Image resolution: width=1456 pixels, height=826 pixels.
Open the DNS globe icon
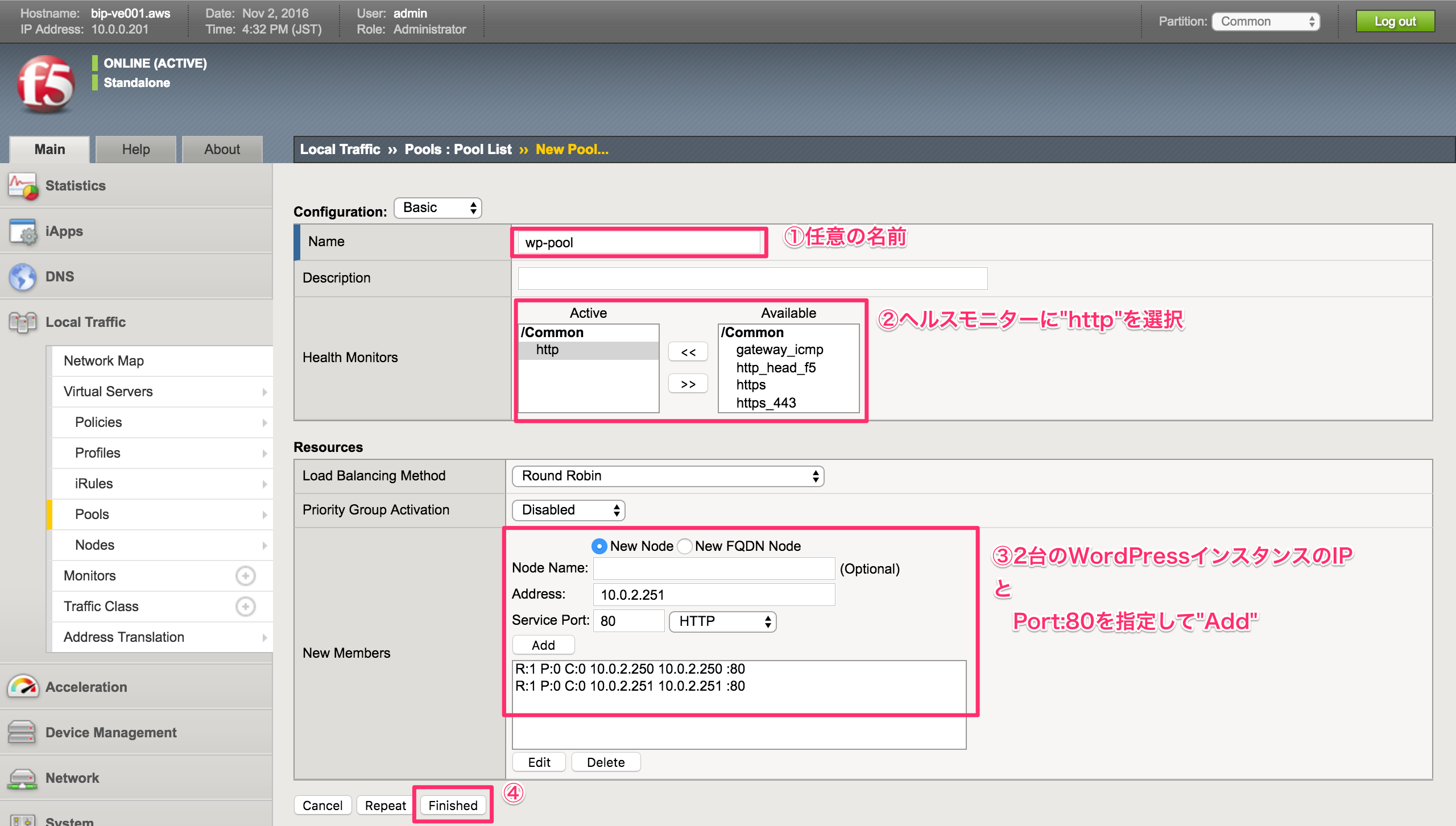coord(23,277)
